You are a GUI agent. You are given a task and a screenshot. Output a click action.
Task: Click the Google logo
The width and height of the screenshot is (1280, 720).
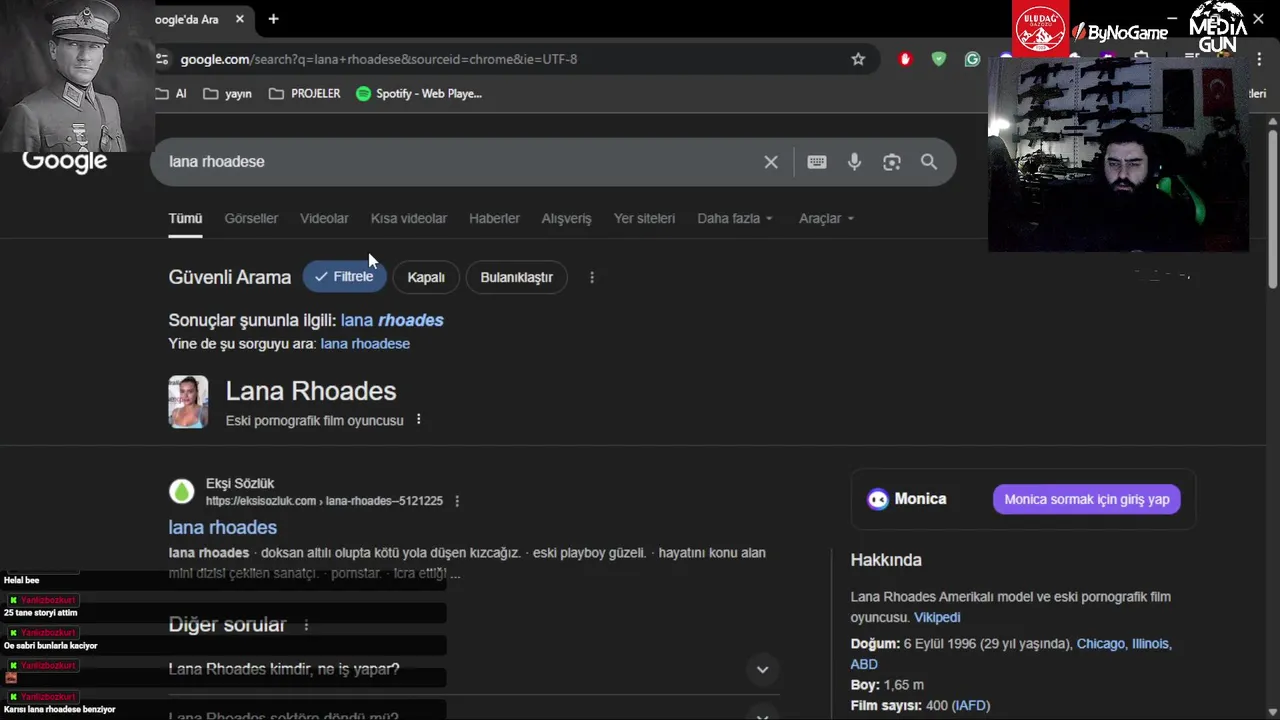coord(64,162)
